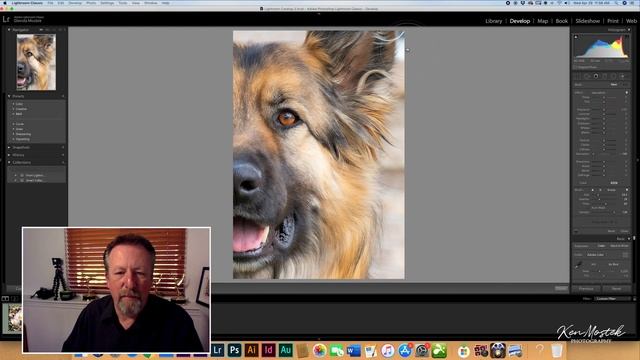Expand the History panel
The width and height of the screenshot is (640, 360).
(9, 155)
